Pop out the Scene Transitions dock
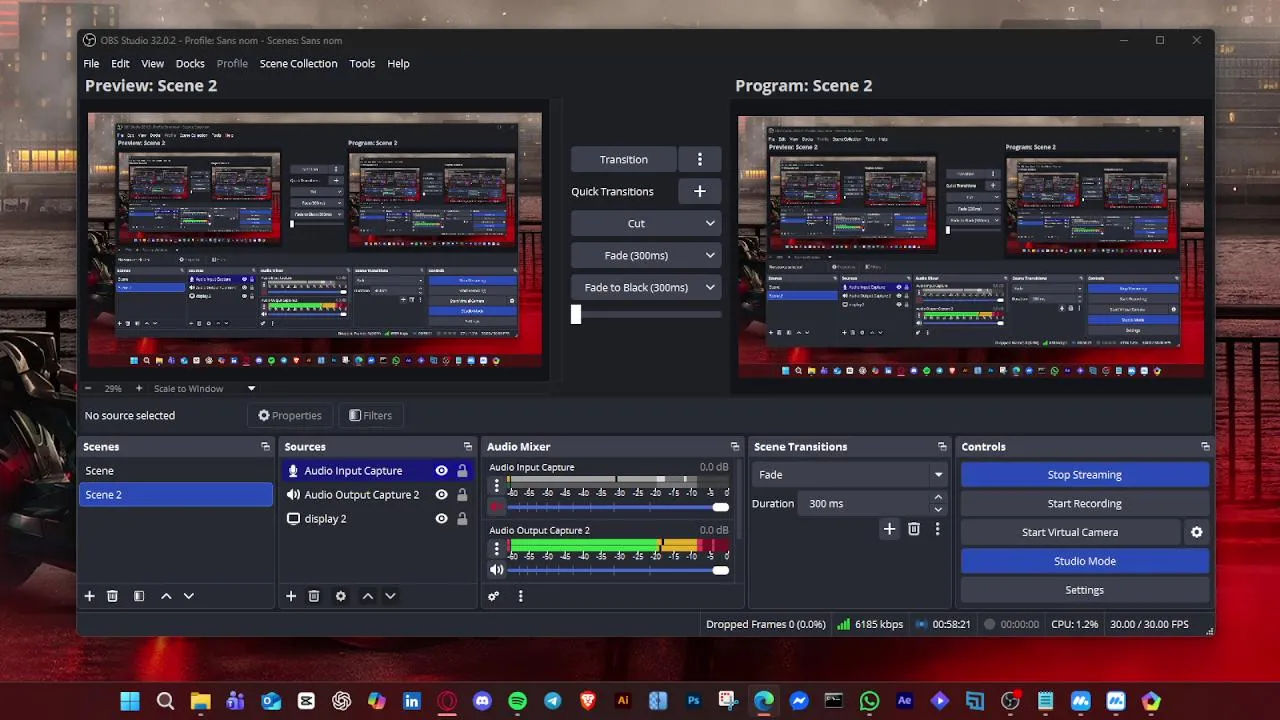This screenshot has height=720, width=1280. click(x=942, y=447)
